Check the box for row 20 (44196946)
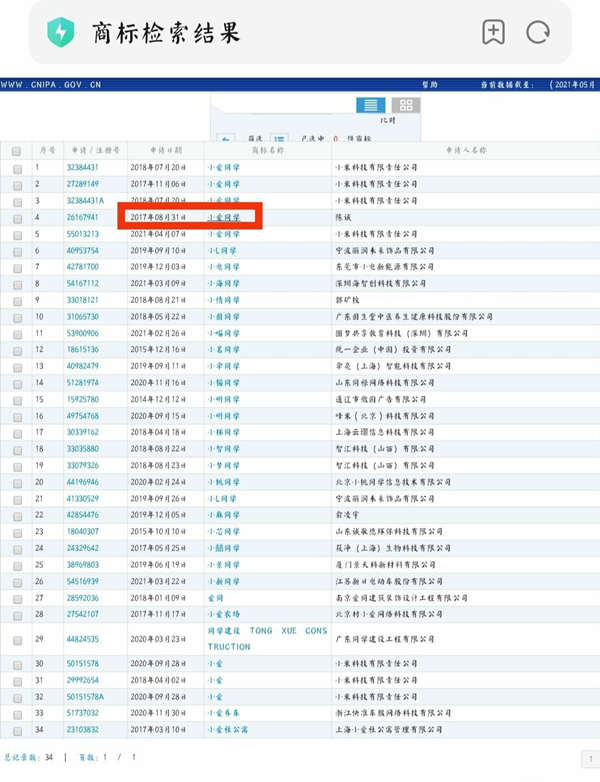The height and width of the screenshot is (782, 600). point(17,484)
